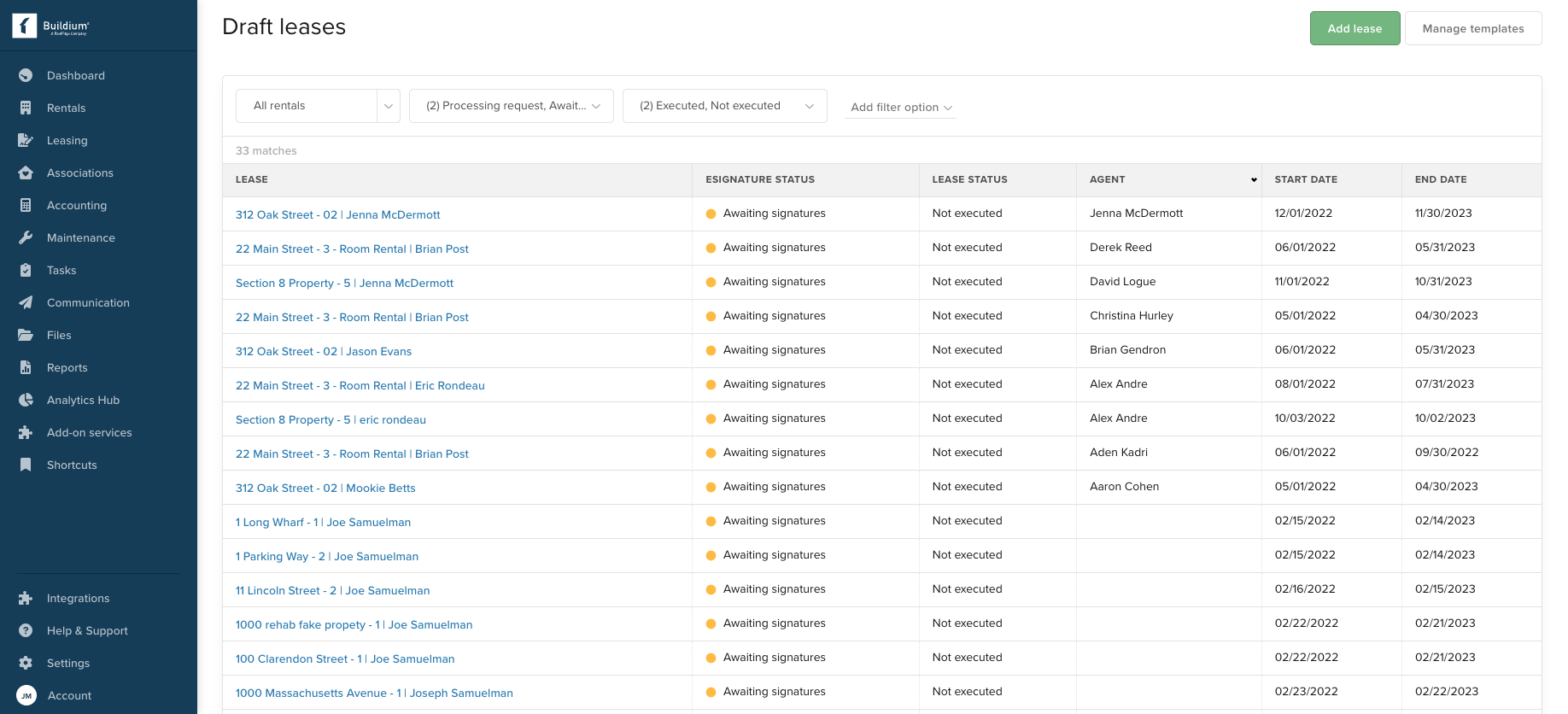
Task: Click the Account JM avatar
Action: point(26,695)
